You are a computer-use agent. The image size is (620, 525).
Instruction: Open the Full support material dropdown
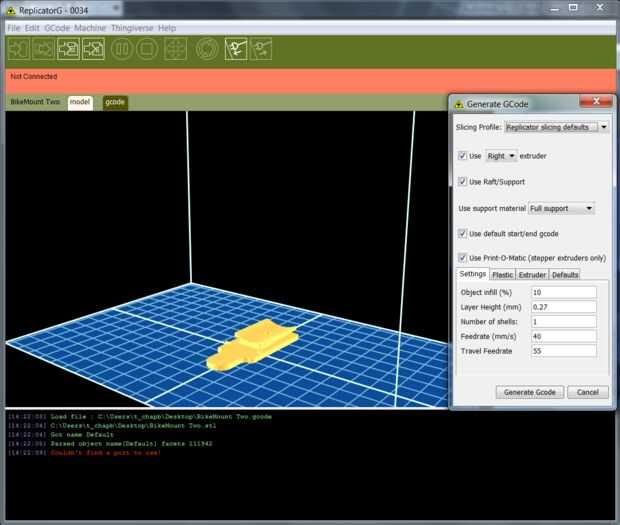561,208
